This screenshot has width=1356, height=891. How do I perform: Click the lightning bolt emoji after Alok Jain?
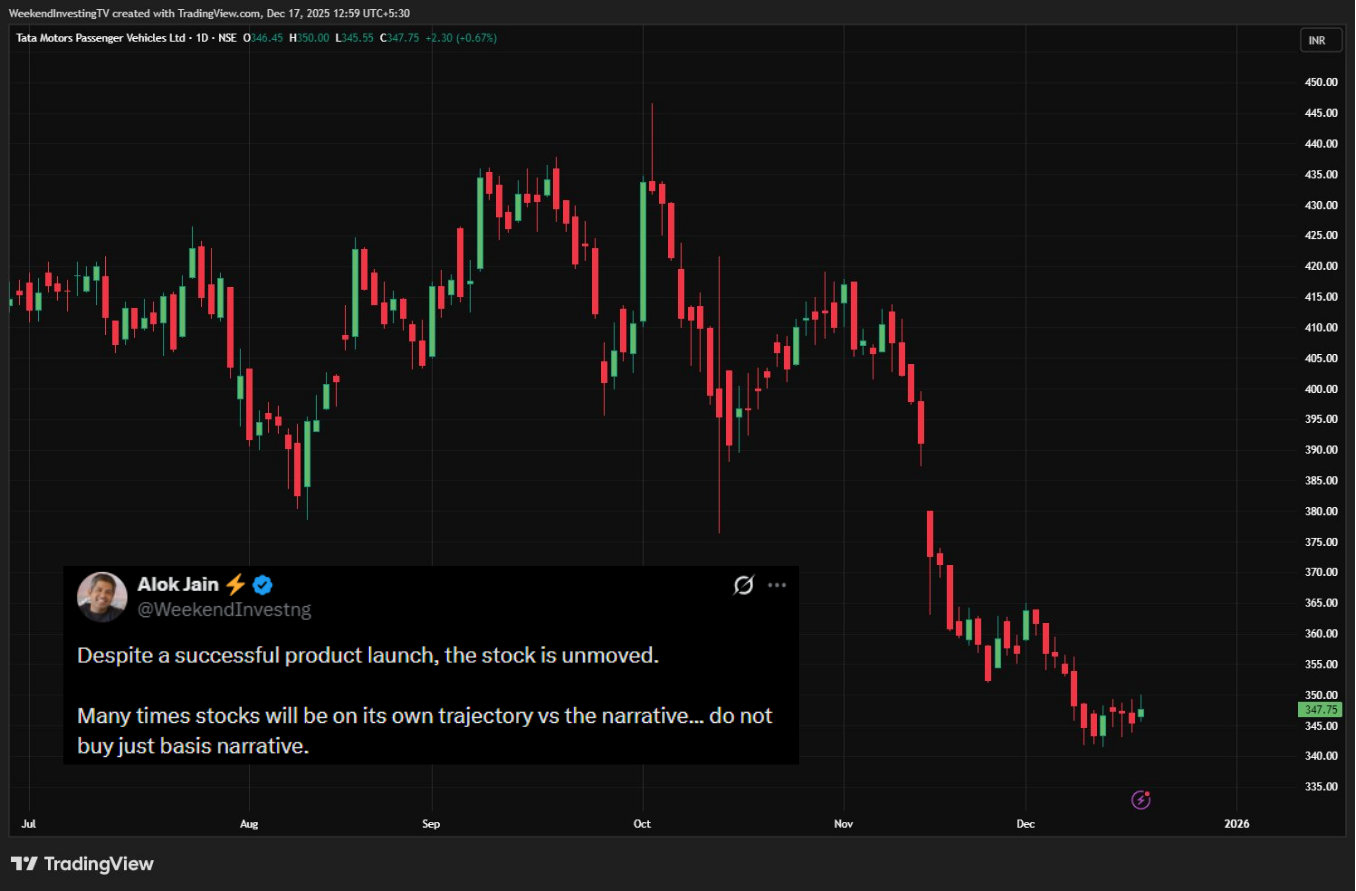(235, 585)
